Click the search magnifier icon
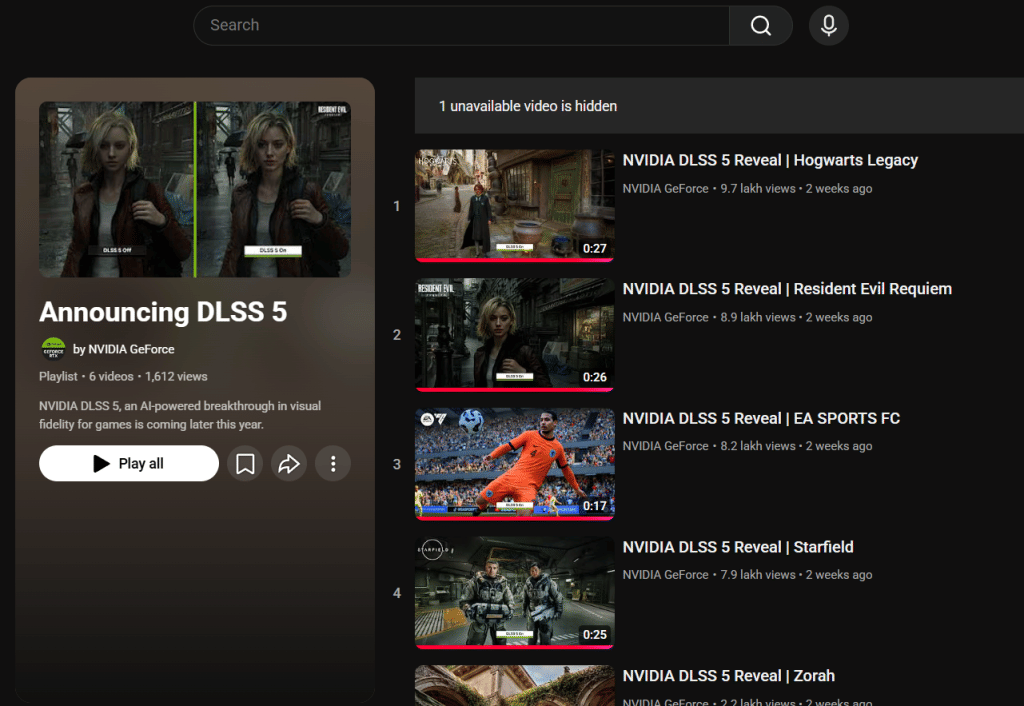The height and width of the screenshot is (706, 1024). [761, 25]
